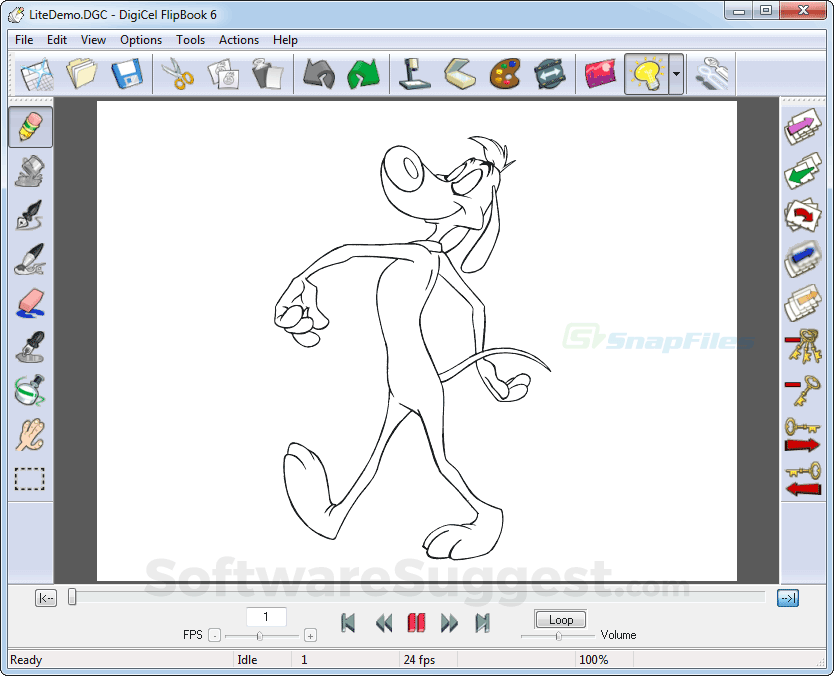Stop playback with the red pause button
834x676 pixels.
[417, 622]
